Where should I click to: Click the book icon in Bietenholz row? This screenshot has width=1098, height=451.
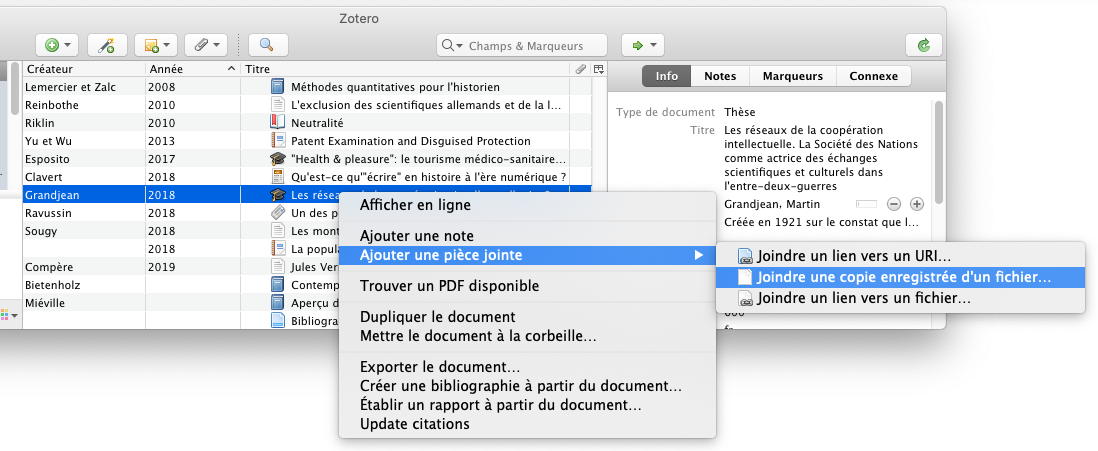278,285
